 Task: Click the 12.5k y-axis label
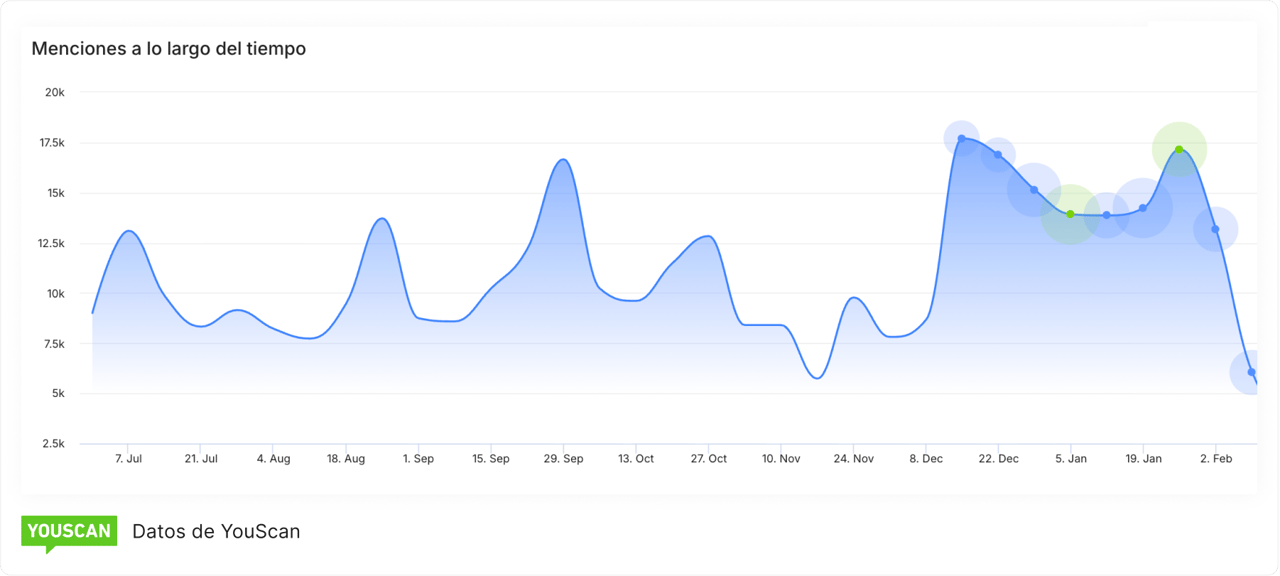click(49, 243)
